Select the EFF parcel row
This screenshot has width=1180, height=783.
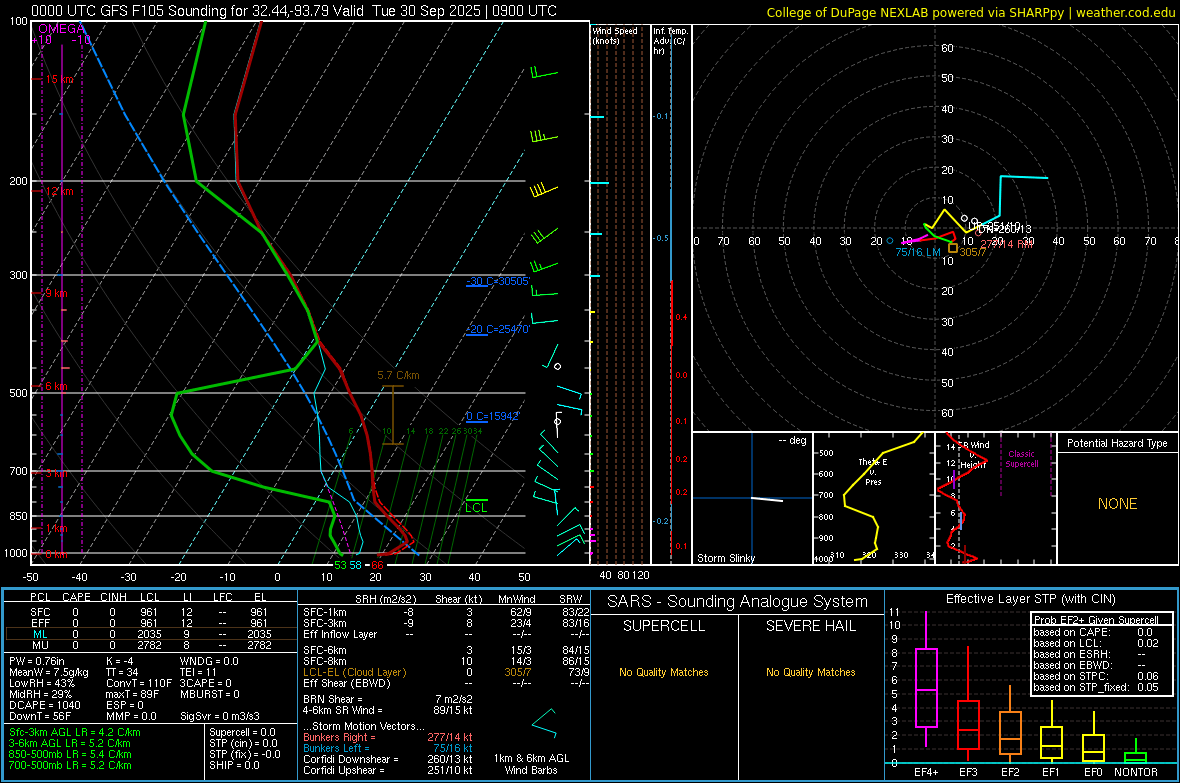coord(150,623)
